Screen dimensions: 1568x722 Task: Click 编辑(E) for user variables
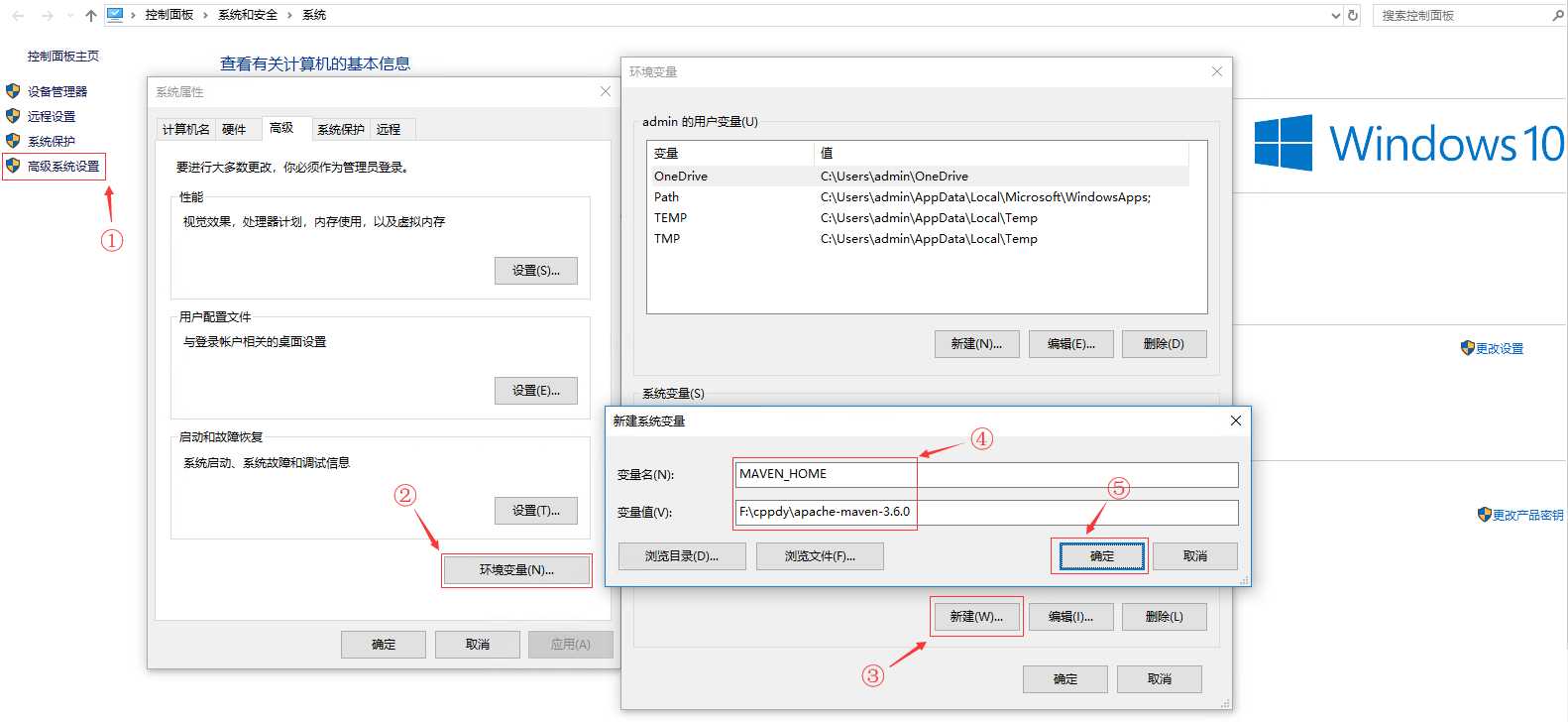pyautogui.click(x=1071, y=344)
